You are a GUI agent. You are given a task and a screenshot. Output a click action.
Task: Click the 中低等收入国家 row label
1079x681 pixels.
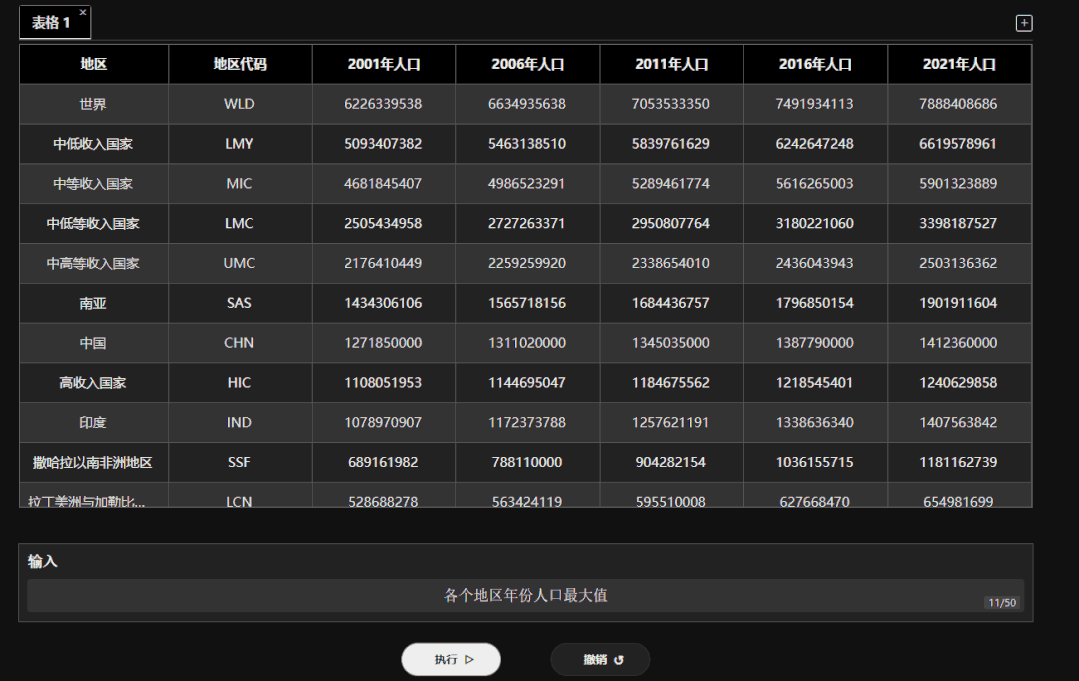click(94, 224)
